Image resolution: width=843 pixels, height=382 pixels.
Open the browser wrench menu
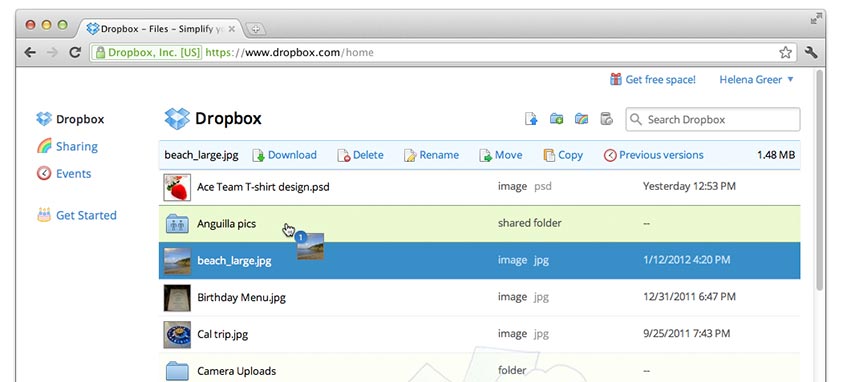pyautogui.click(x=811, y=52)
